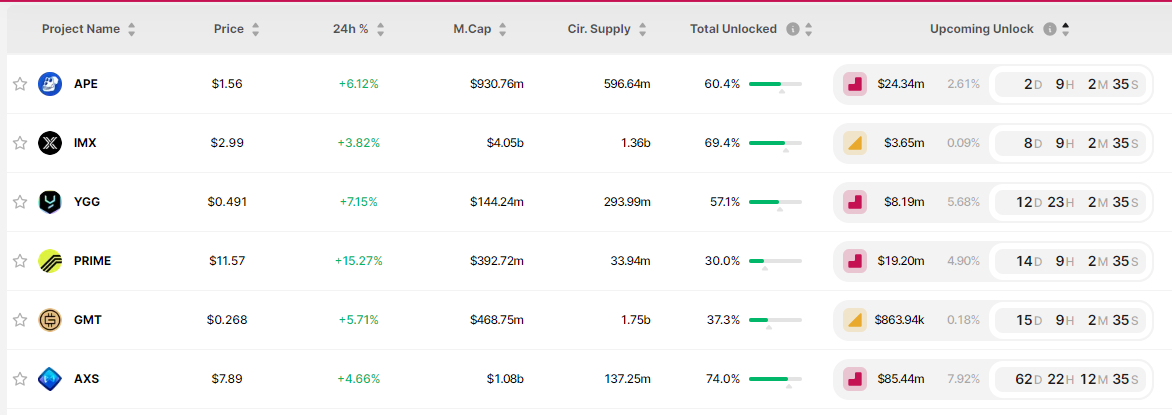Open the GMT project link
1172x415 pixels.
(x=87, y=320)
